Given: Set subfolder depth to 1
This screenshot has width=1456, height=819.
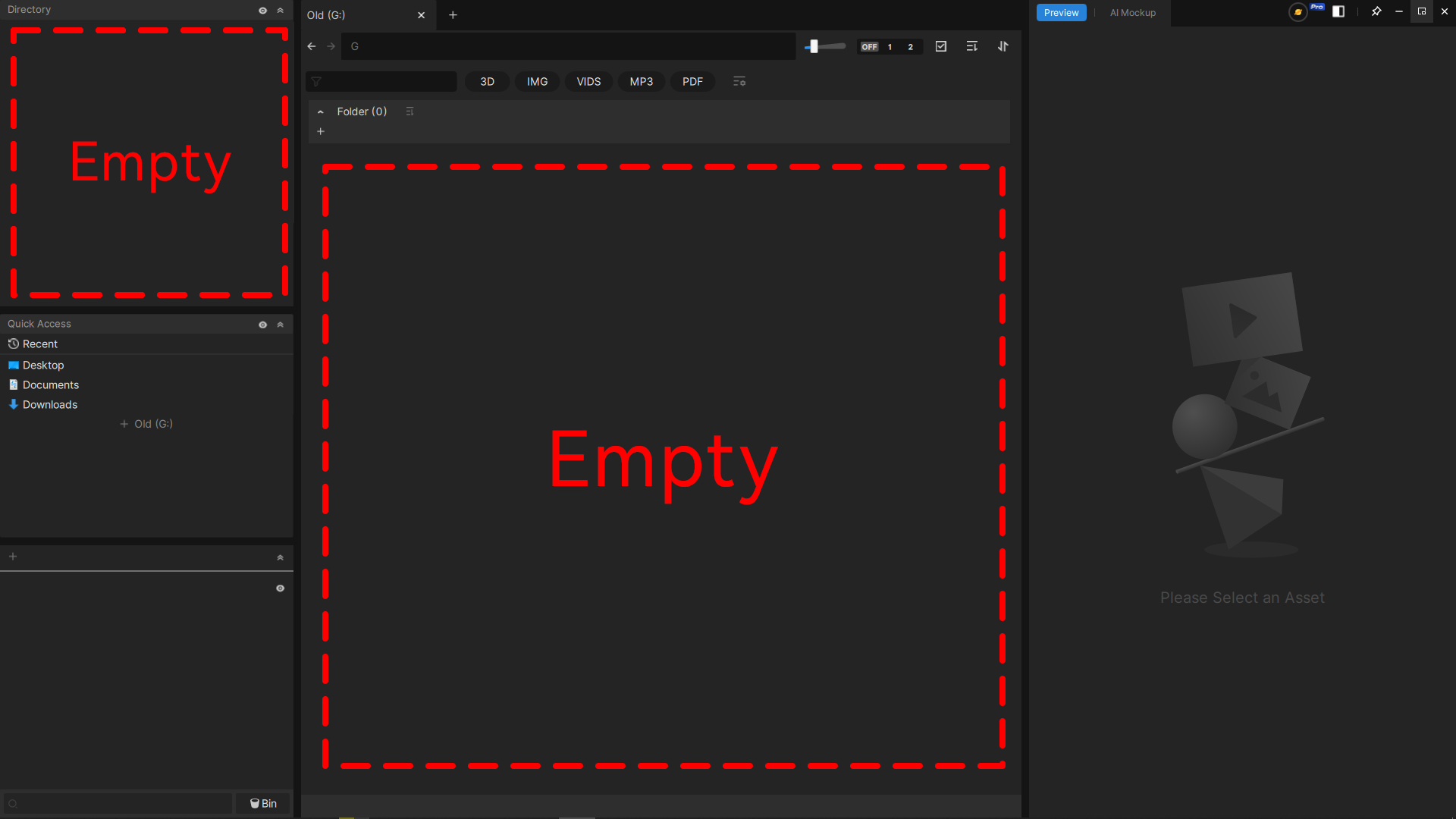Looking at the screenshot, I should 890,47.
